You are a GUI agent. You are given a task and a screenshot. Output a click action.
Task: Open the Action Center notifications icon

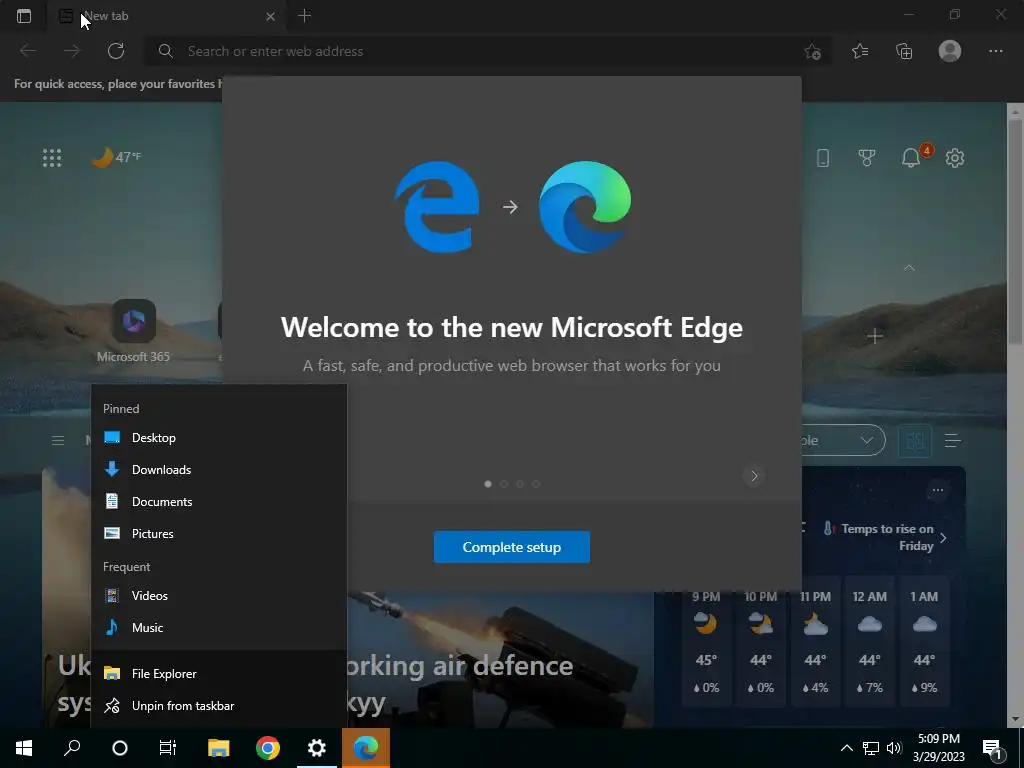click(994, 748)
